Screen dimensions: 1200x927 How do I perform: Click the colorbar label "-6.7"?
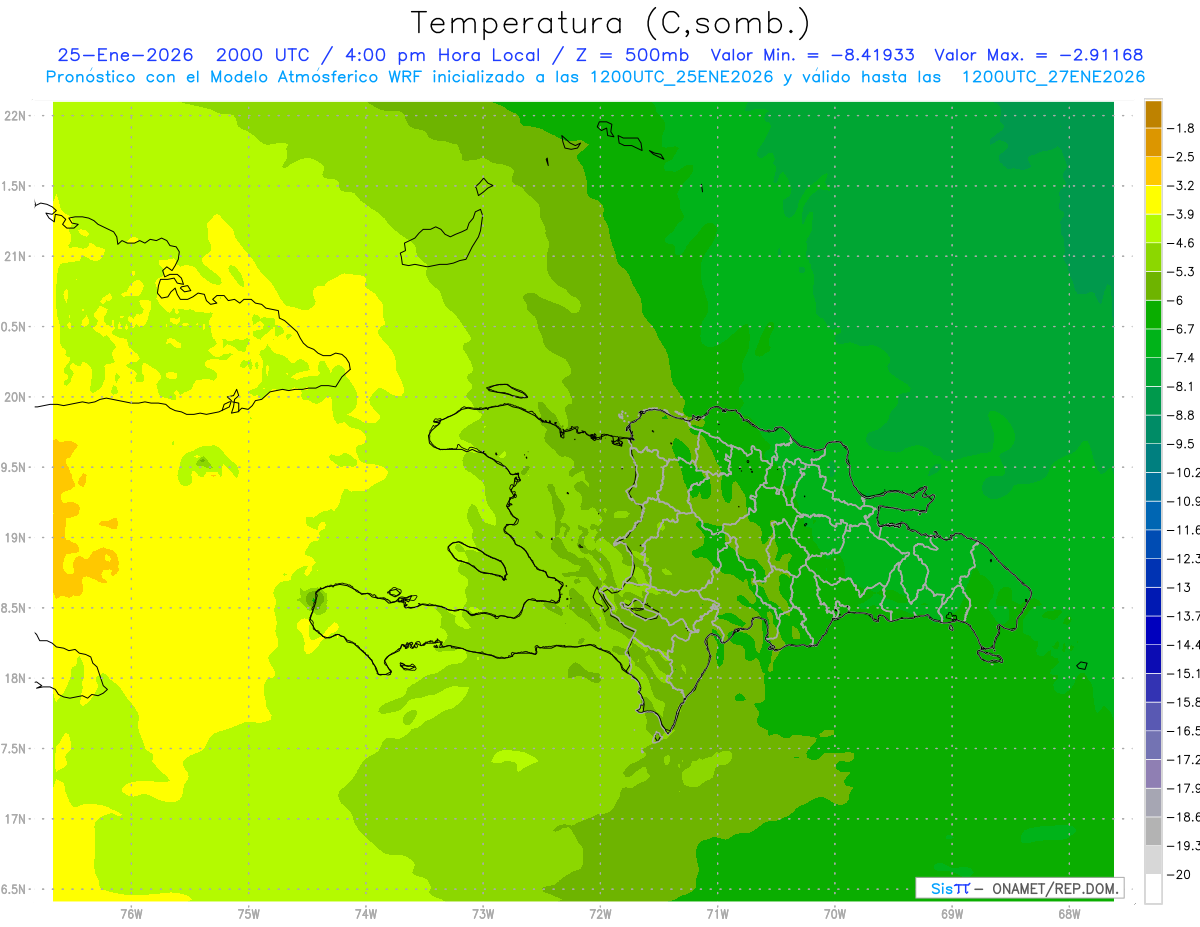1181,329
